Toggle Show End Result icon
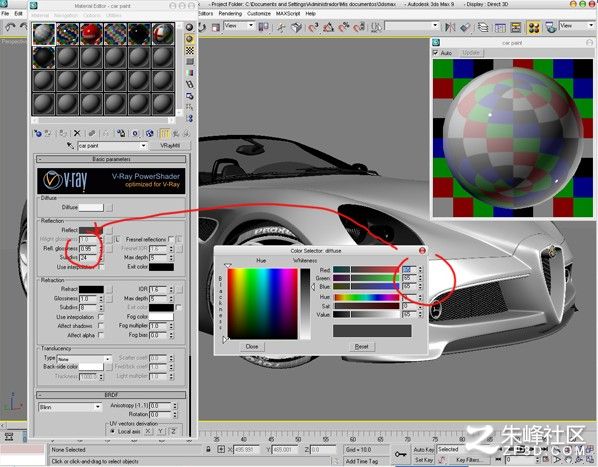Image resolution: width=598 pixels, height=467 pixels. click(164, 133)
